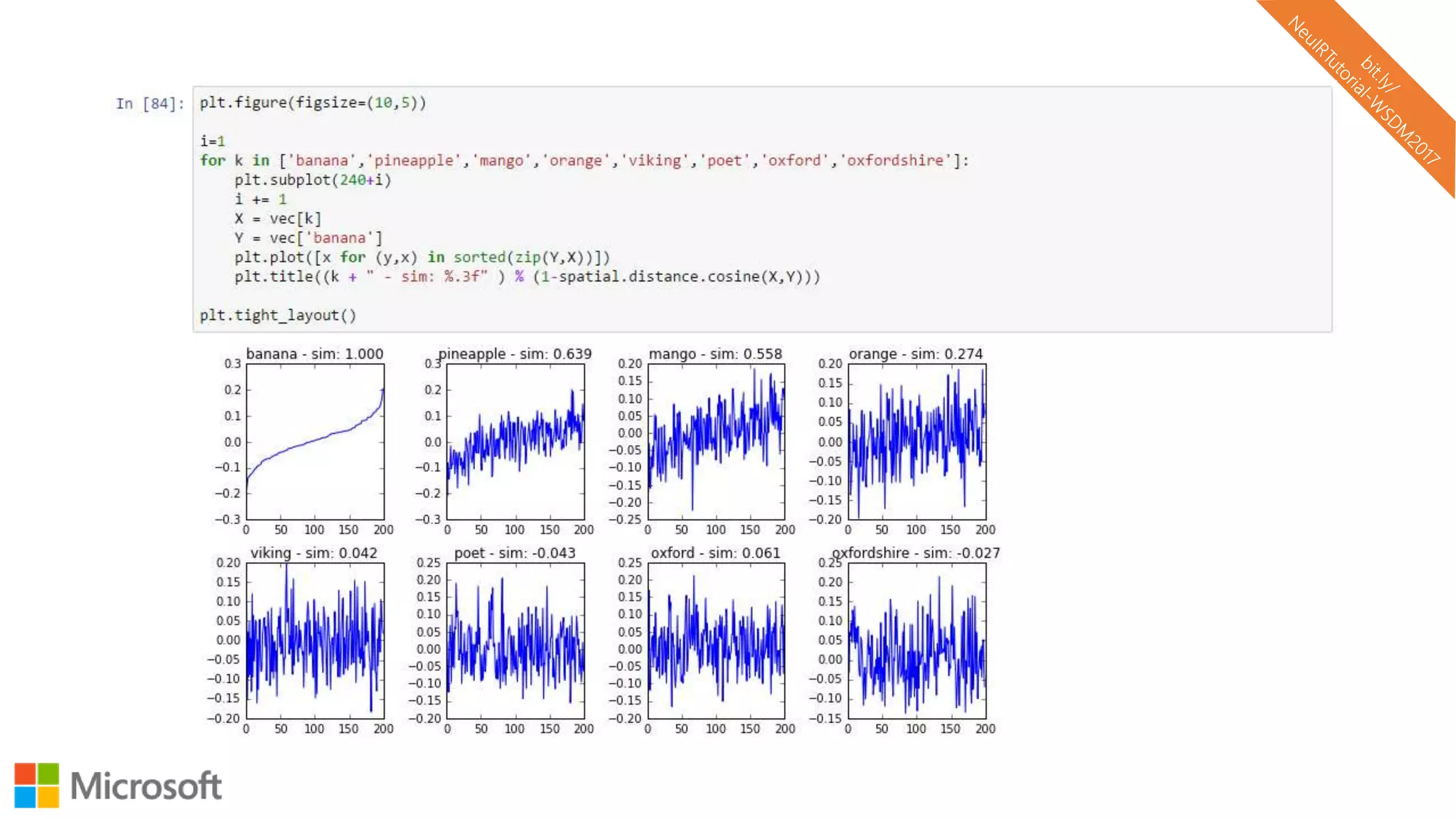Screen dimensions: 1456x819
Task: Click the plt.title cosine similarity code line
Action: click(527, 277)
